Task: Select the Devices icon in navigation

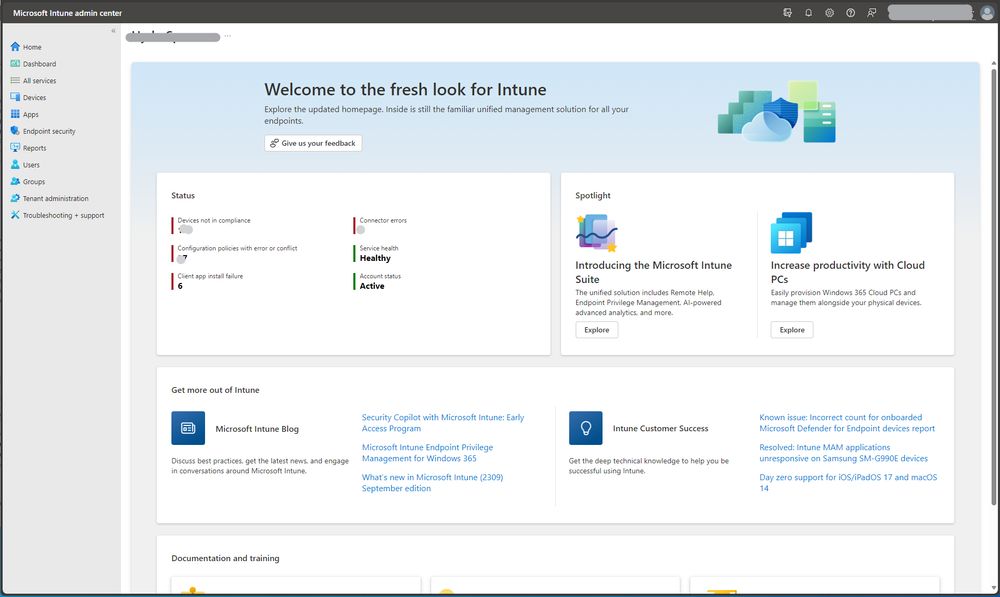Action: [15, 97]
